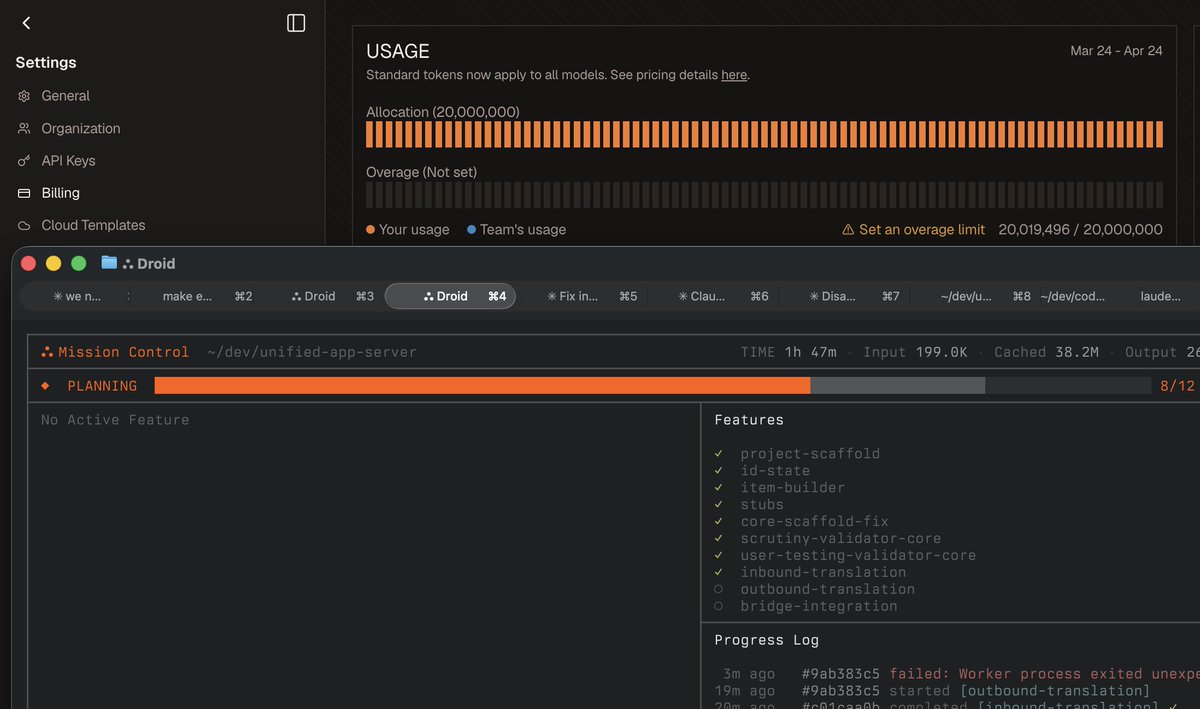Click pending circle beside bridge-integration

719,606
